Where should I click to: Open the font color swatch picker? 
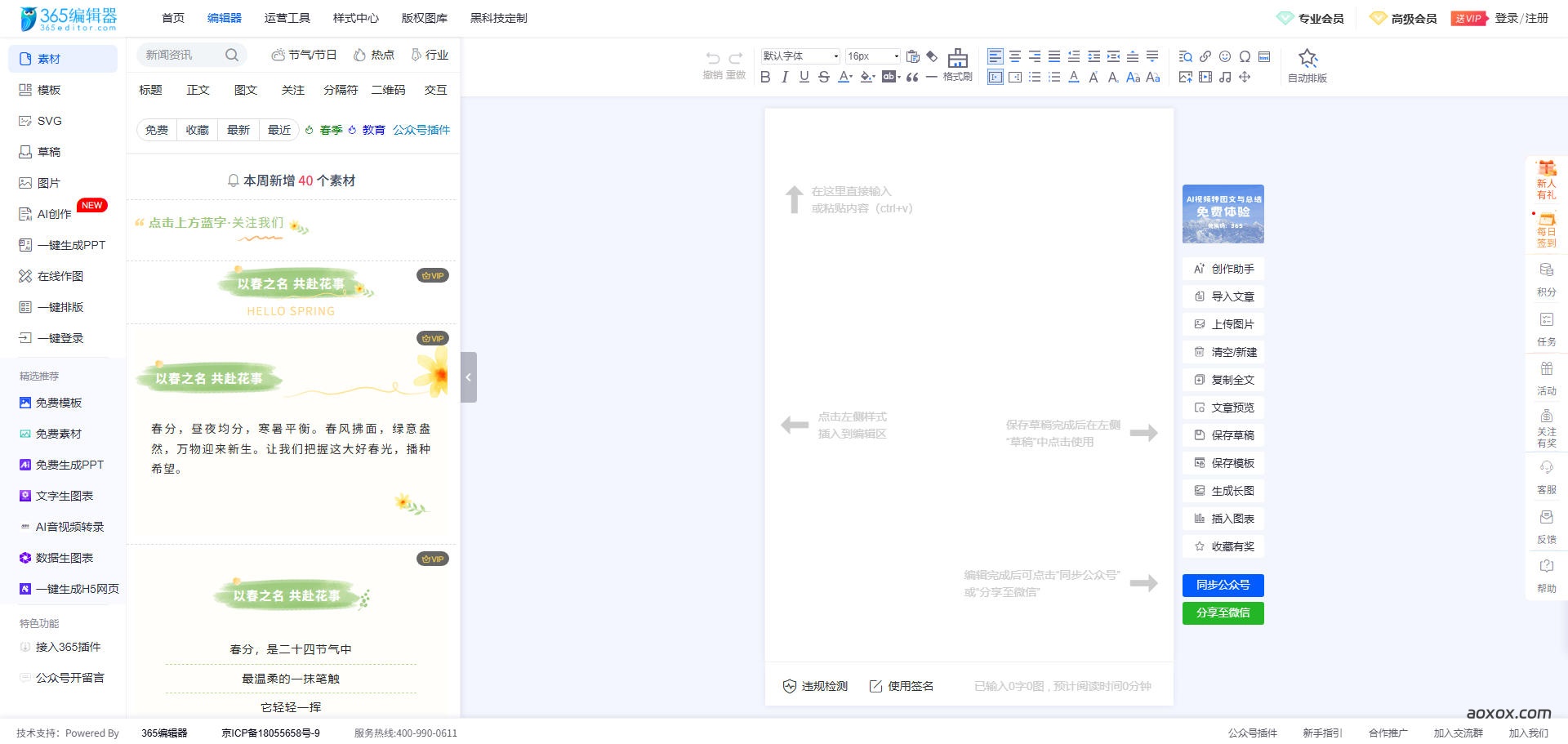click(845, 77)
